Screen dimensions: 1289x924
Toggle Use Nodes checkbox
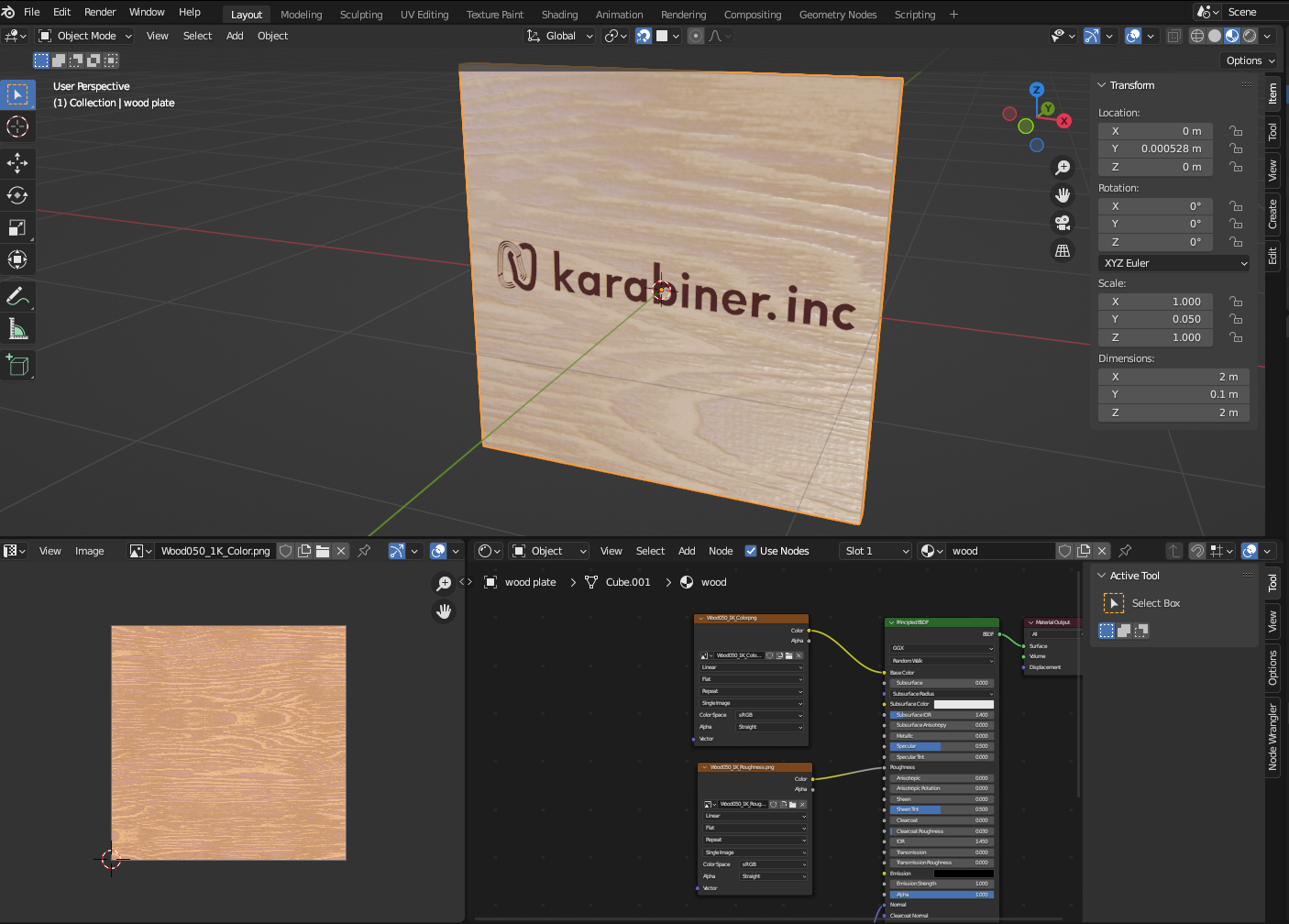click(x=751, y=551)
